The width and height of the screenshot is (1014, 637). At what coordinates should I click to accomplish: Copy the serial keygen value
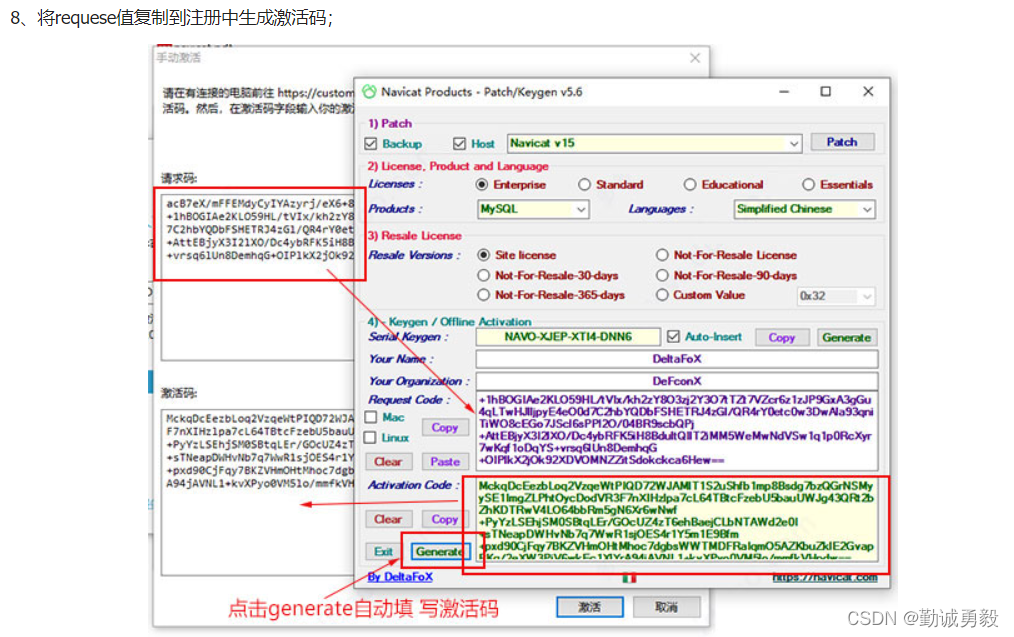tap(781, 338)
